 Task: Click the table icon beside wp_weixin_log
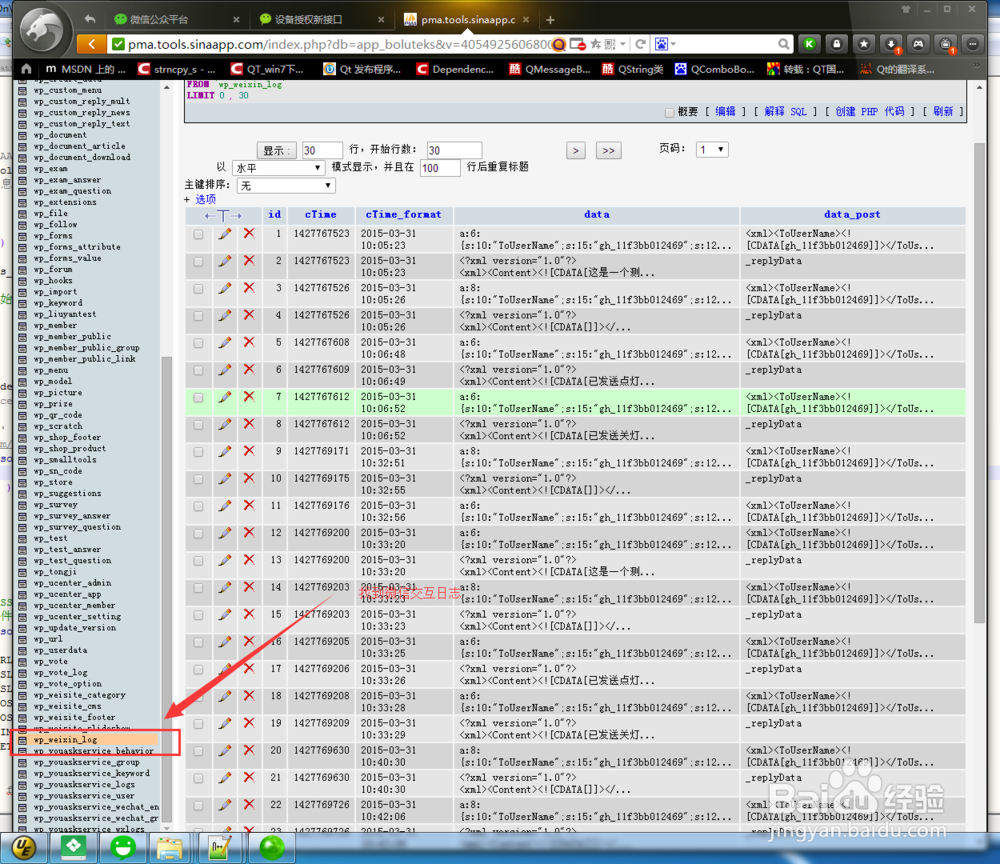click(22, 740)
